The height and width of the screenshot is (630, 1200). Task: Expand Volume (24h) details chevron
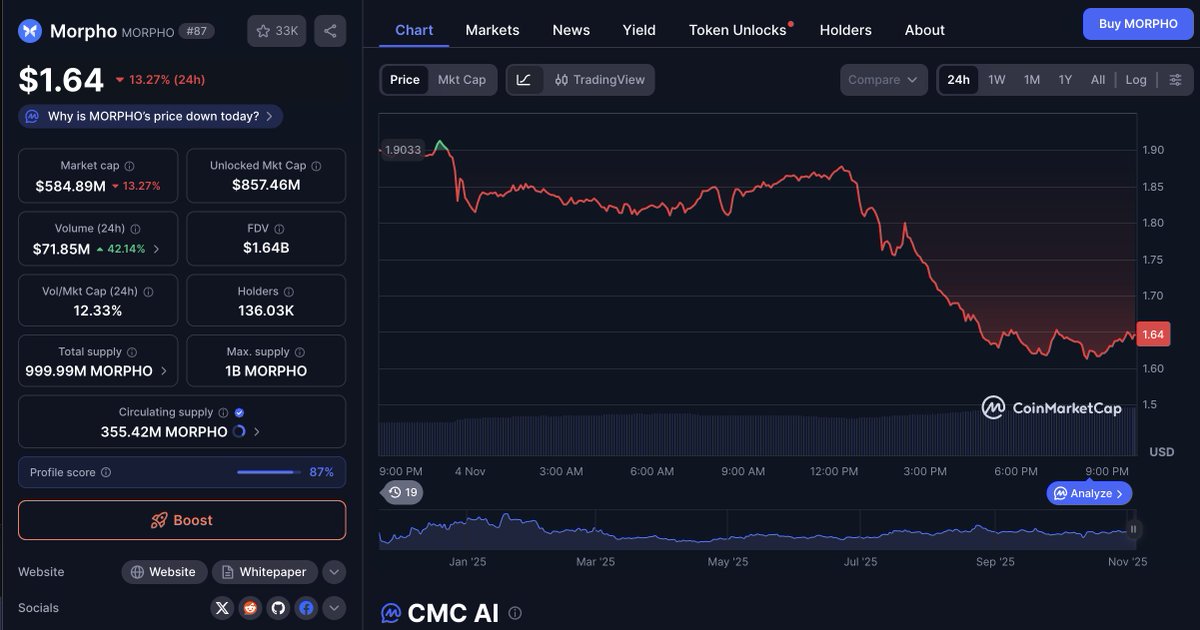pos(156,249)
